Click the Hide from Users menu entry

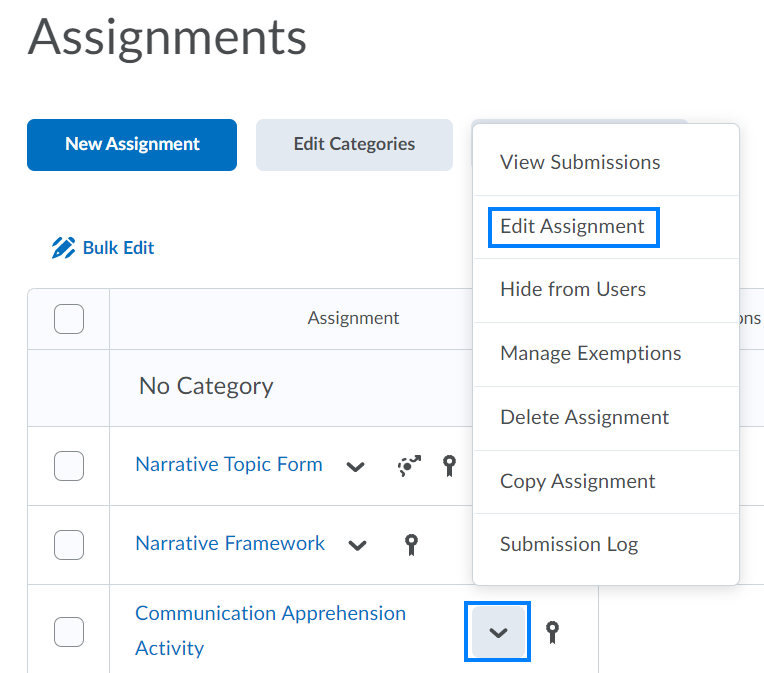tap(573, 289)
